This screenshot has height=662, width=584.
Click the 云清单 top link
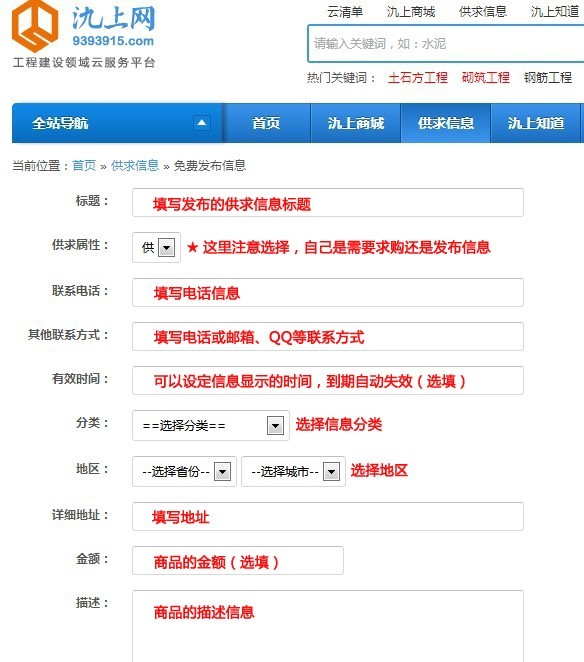coord(345,12)
